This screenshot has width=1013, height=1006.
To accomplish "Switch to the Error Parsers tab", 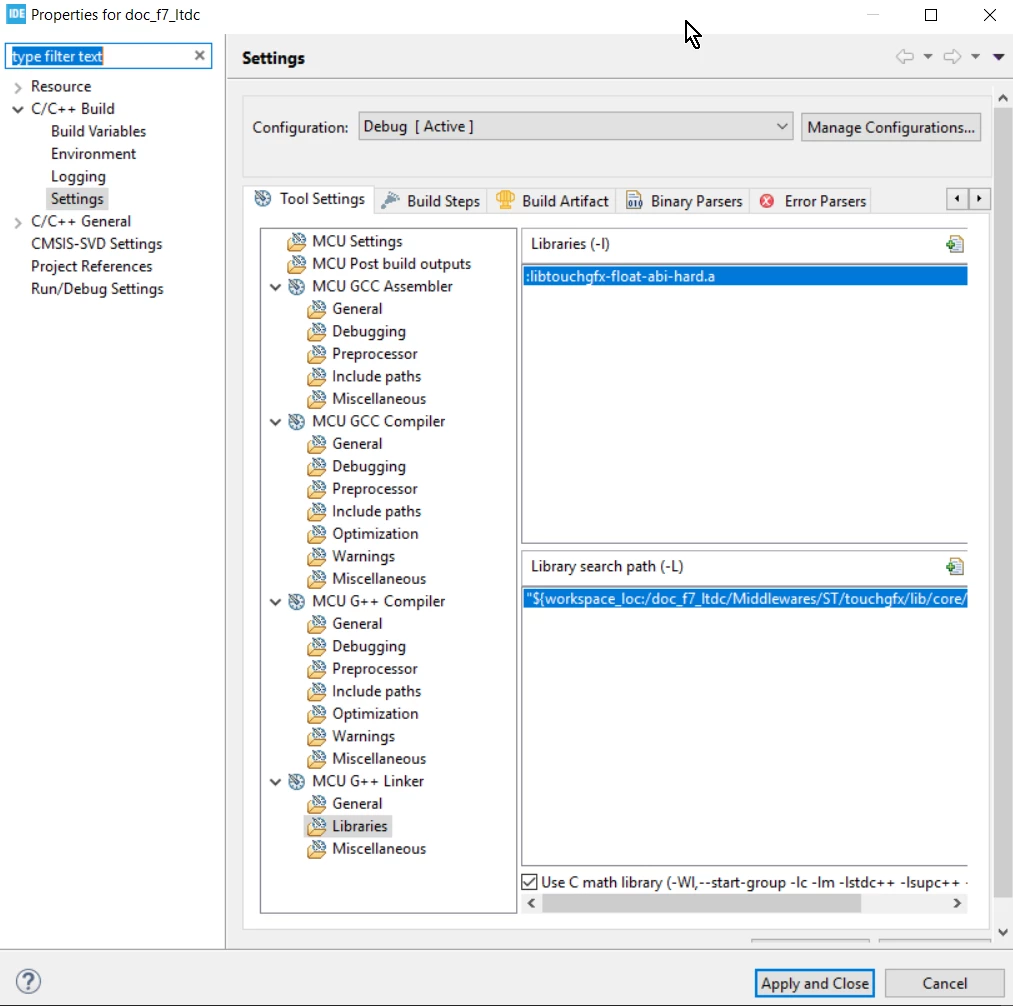I will coord(812,201).
